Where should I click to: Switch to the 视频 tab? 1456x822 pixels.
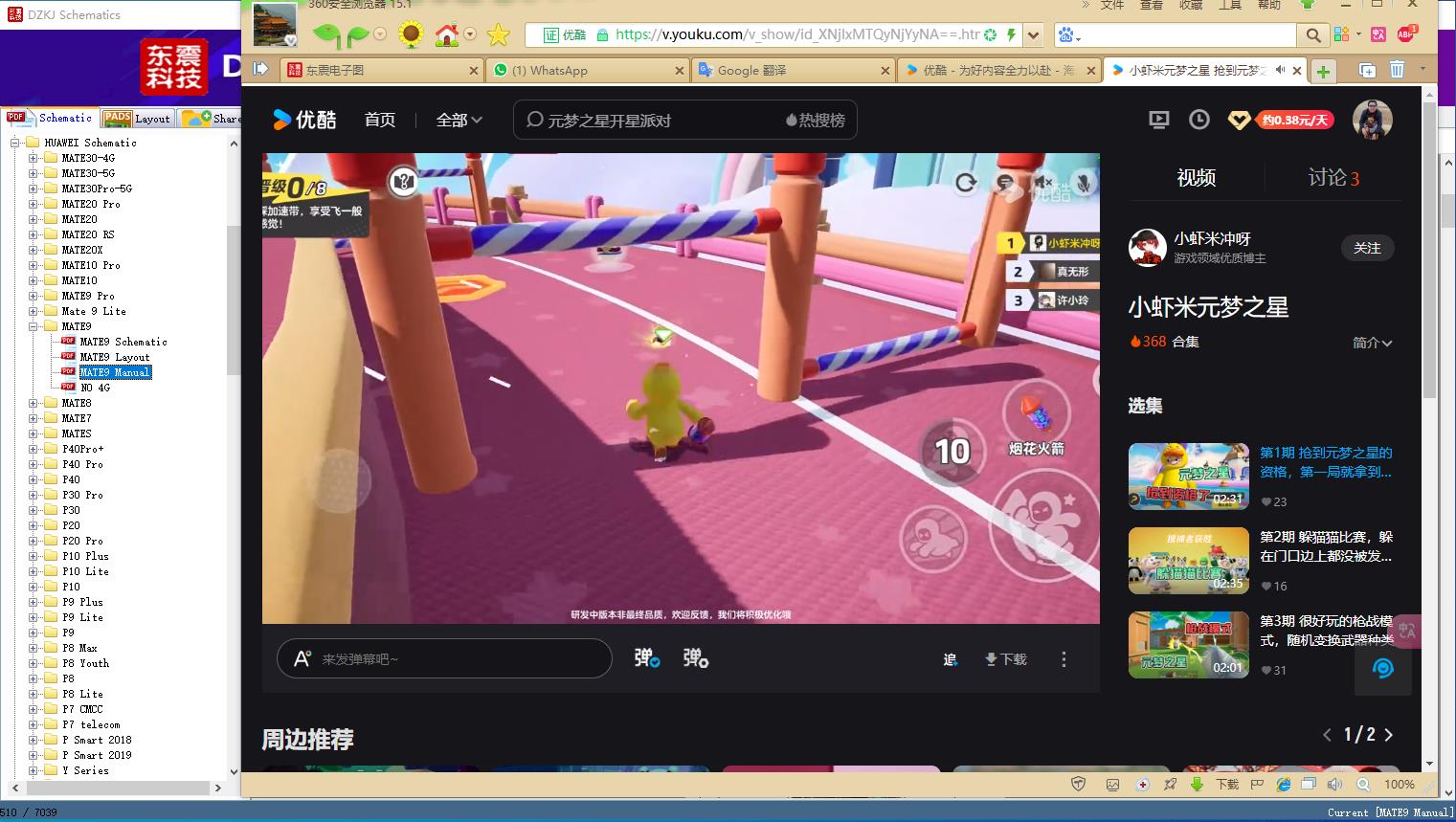pos(1196,177)
